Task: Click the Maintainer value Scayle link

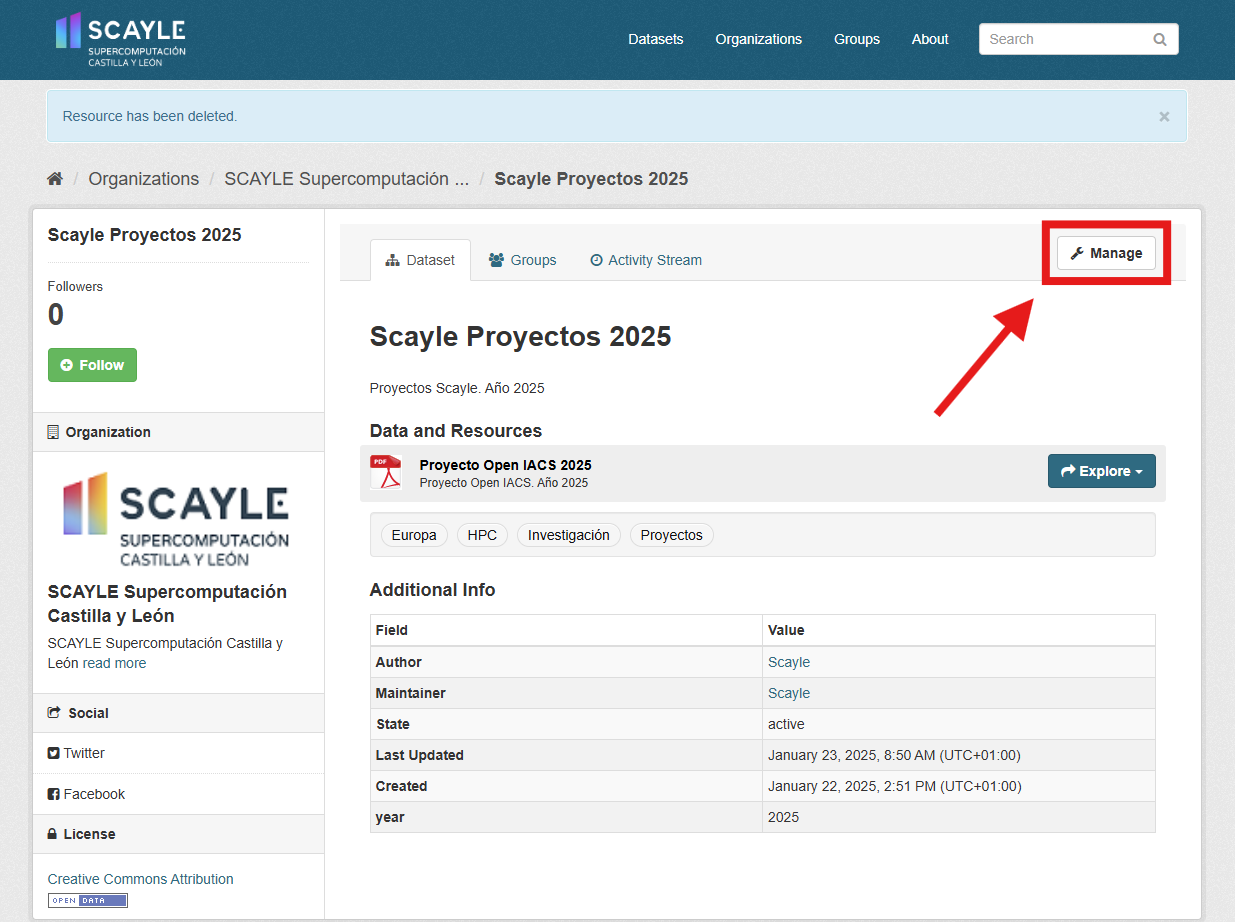Action: [789, 693]
